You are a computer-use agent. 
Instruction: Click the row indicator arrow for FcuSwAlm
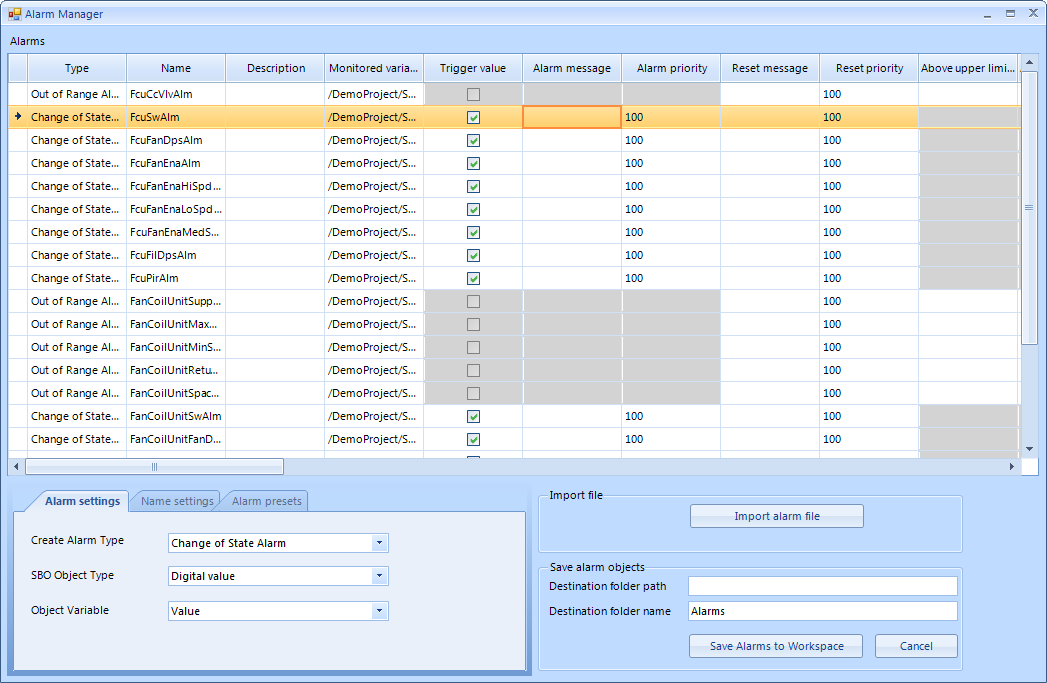pyautogui.click(x=18, y=117)
